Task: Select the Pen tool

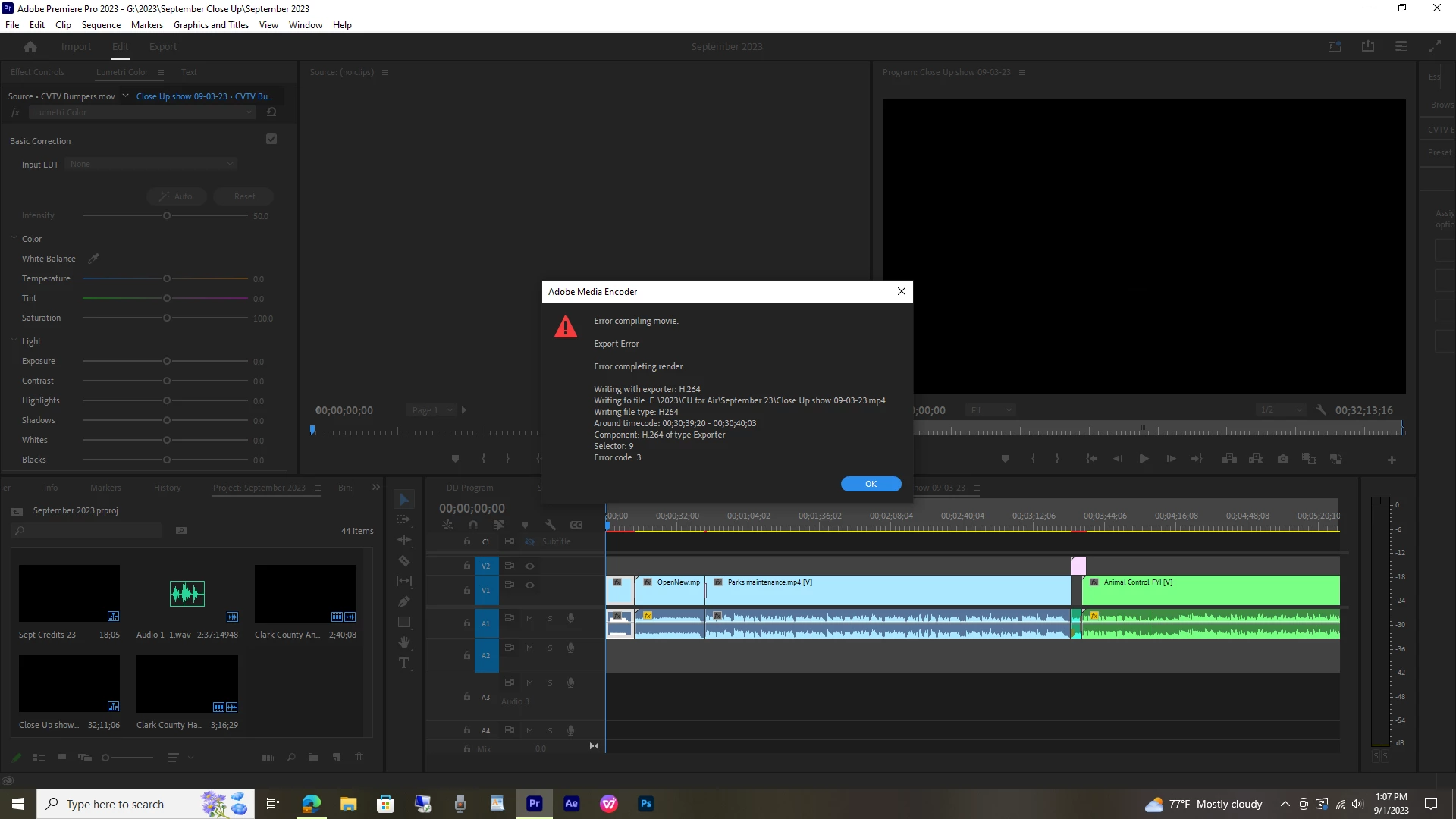Action: (404, 602)
